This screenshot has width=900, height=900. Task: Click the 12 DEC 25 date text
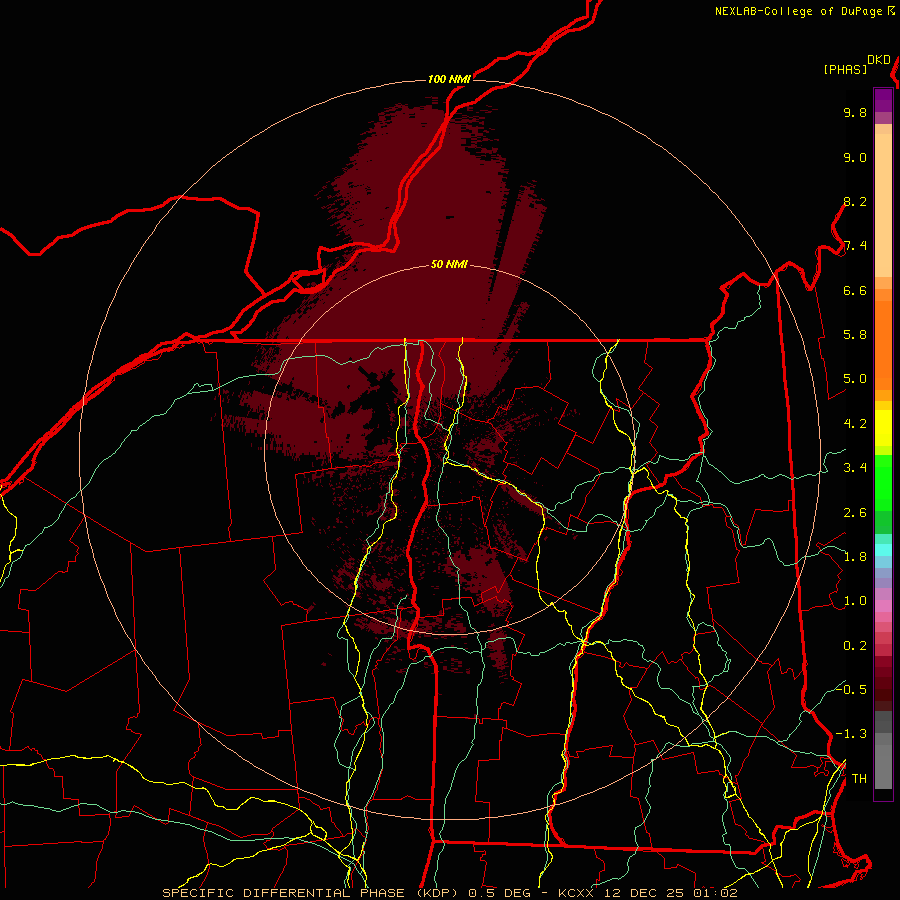645,893
